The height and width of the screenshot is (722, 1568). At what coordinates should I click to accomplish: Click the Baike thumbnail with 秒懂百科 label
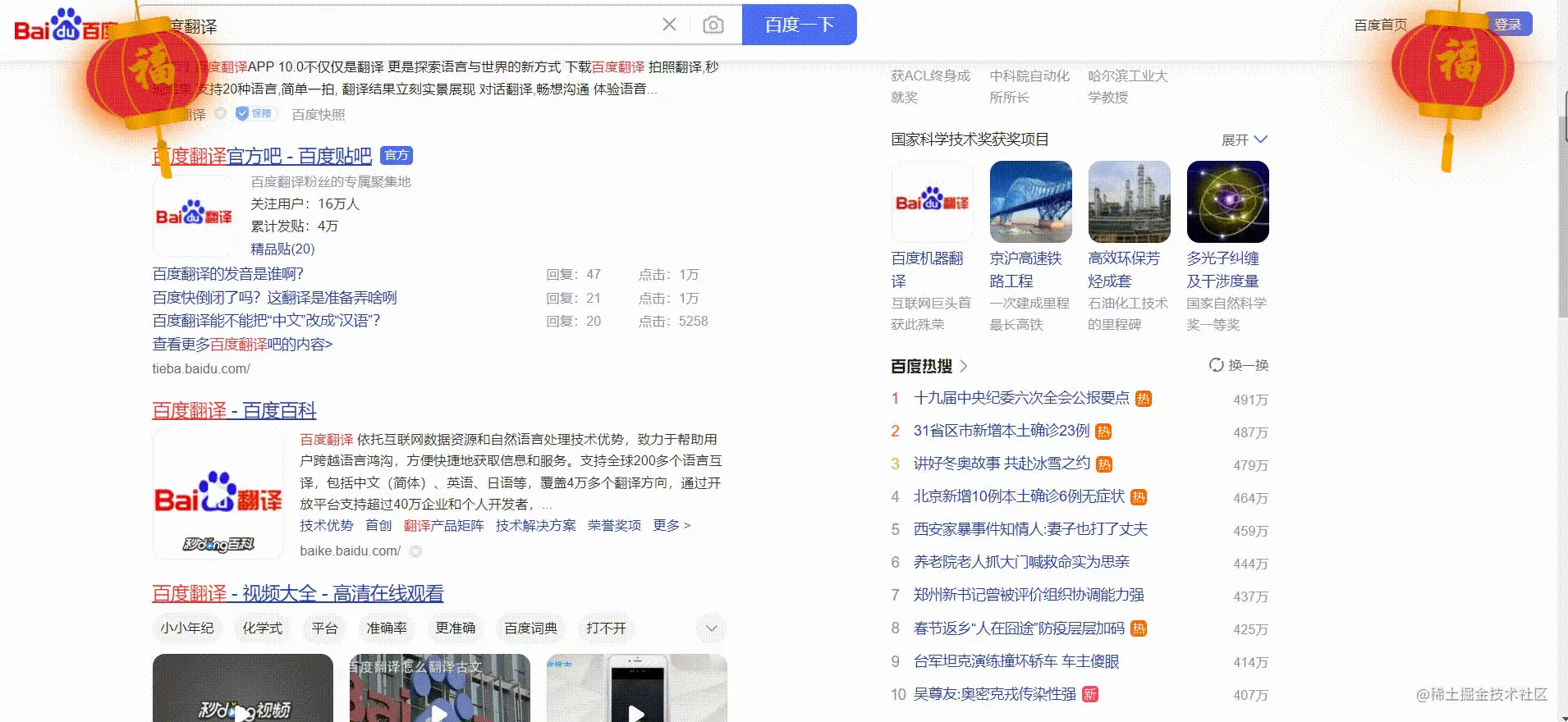pyautogui.click(x=218, y=494)
